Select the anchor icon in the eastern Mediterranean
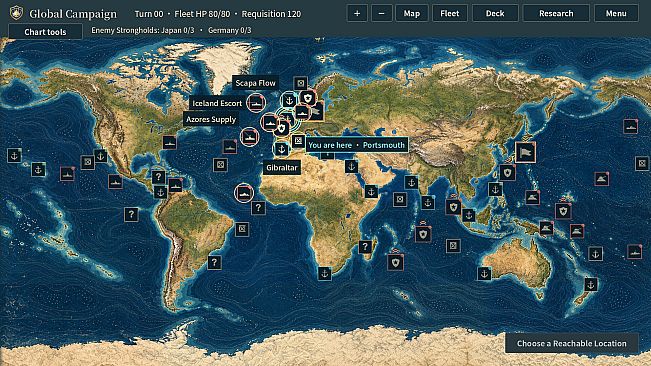651x366 pixels. (x=351, y=166)
